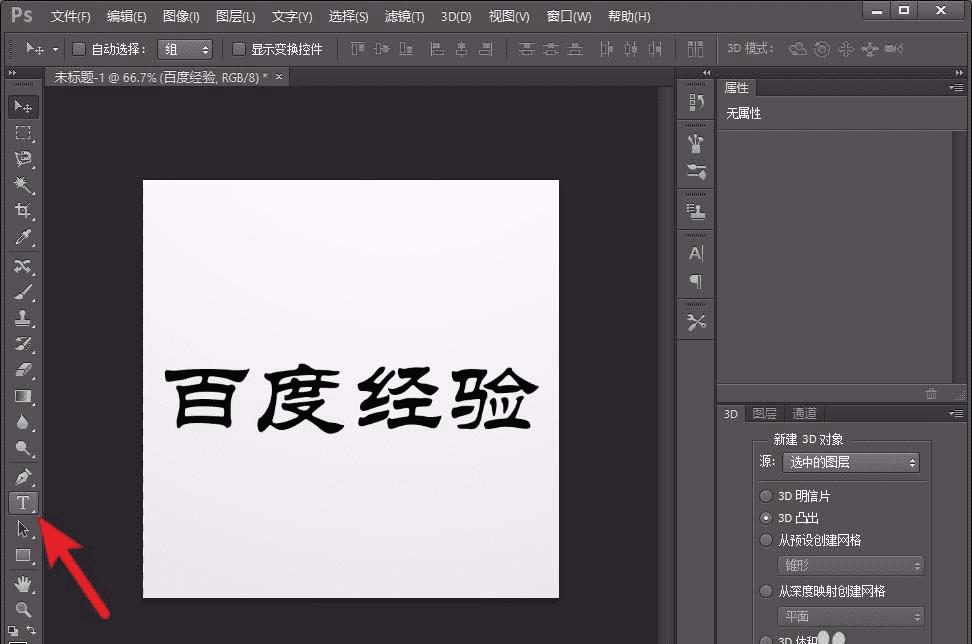The width and height of the screenshot is (972, 644).
Task: Collapse the right panels to icons
Action: (x=960, y=73)
